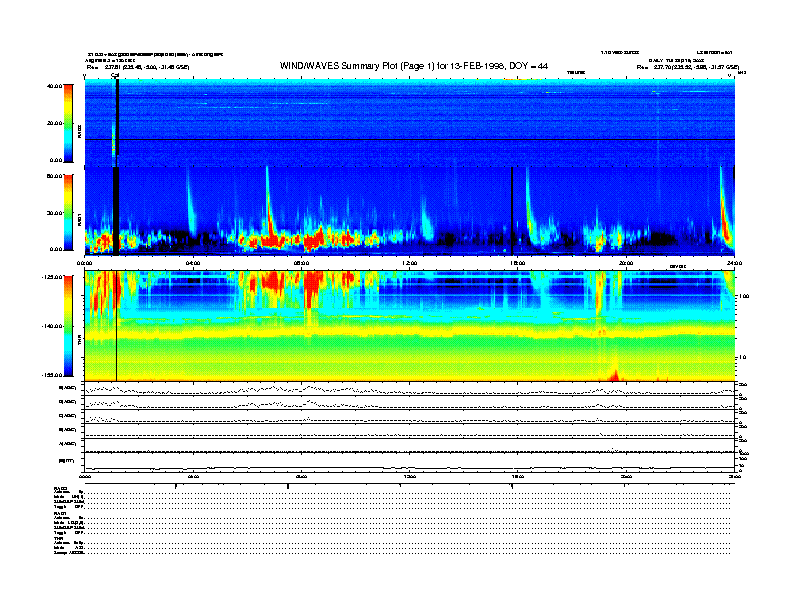Click the 04:00 tick under RAD1 spectrogram
The width and height of the screenshot is (792, 612).
[x=193, y=263]
